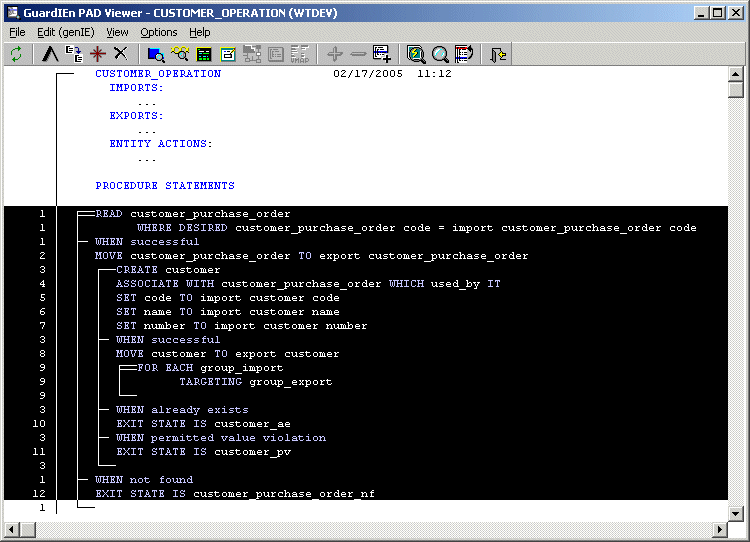Viewport: 750px width, 542px height.
Task: Open the File menu
Action: (17, 32)
